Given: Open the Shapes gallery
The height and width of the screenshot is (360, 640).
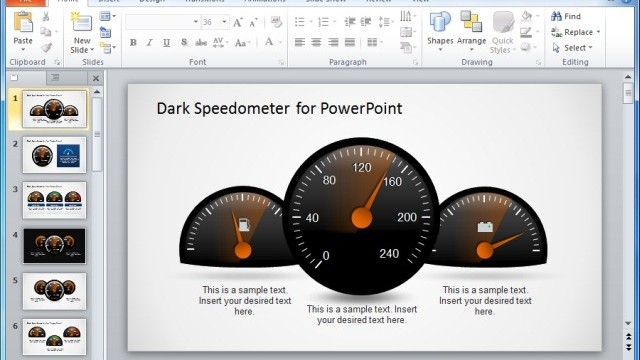Looking at the screenshot, I should pos(440,32).
